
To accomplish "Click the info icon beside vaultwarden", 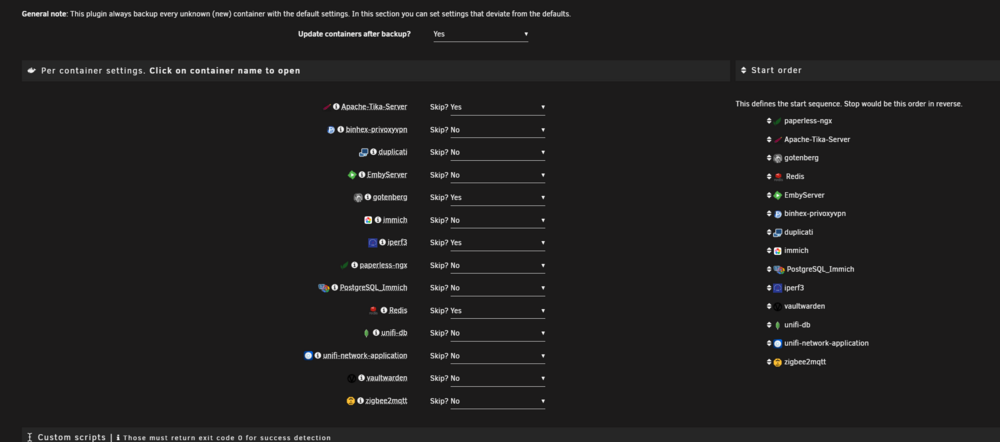I will click(361, 378).
